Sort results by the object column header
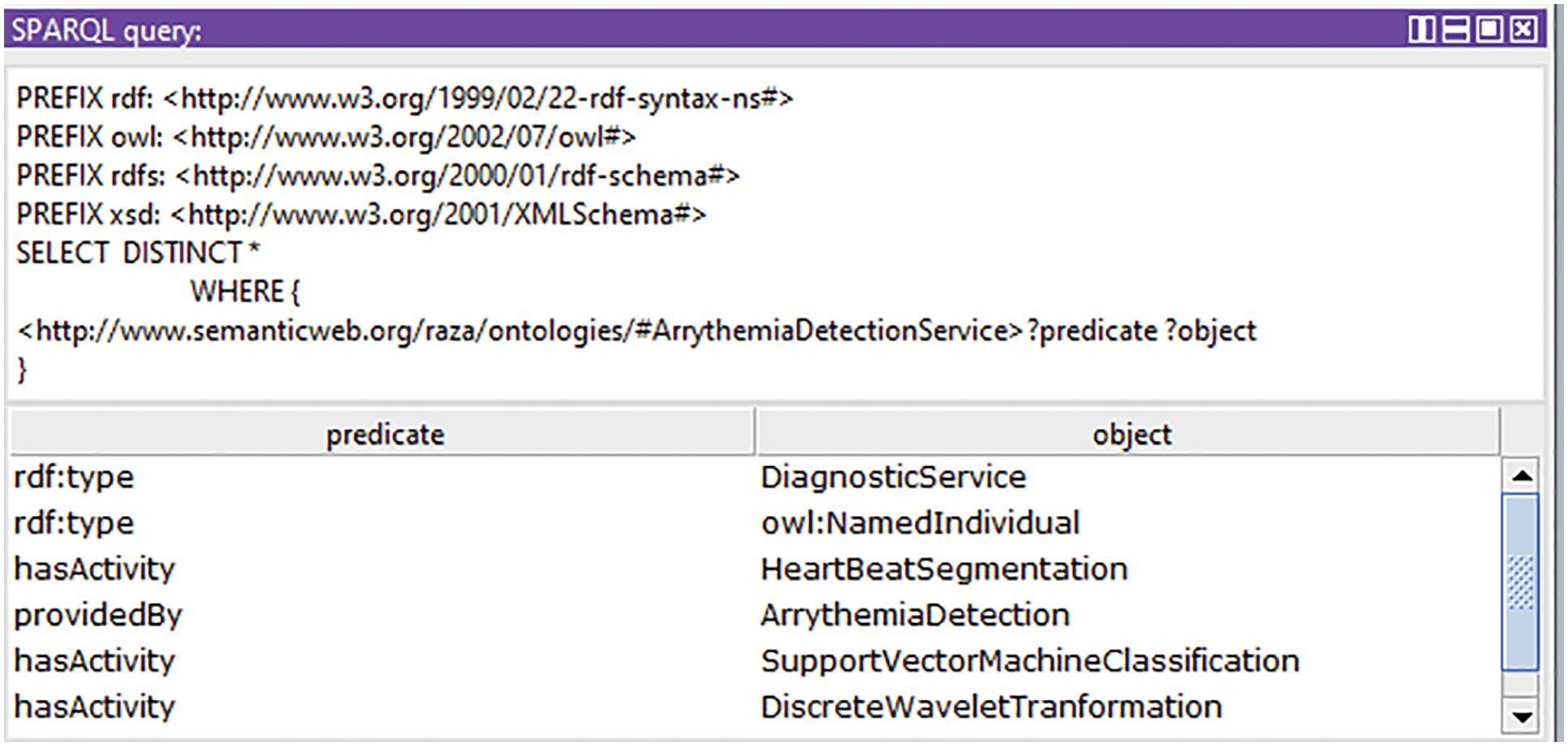This screenshot has width=1568, height=746. click(x=1130, y=434)
